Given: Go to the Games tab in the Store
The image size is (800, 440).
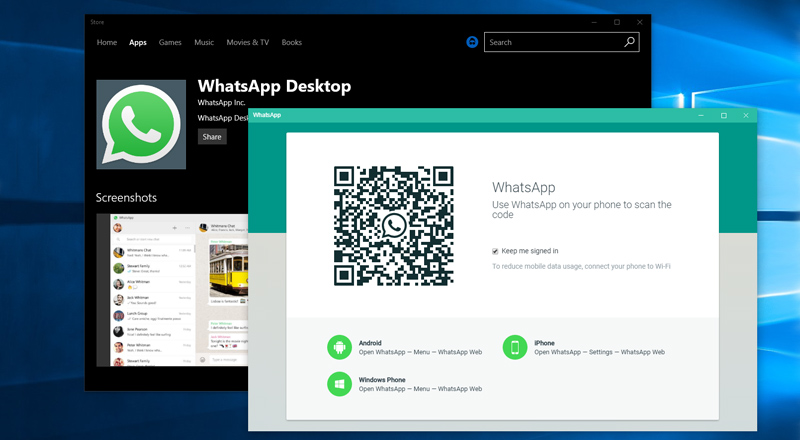Looking at the screenshot, I should click(x=170, y=42).
